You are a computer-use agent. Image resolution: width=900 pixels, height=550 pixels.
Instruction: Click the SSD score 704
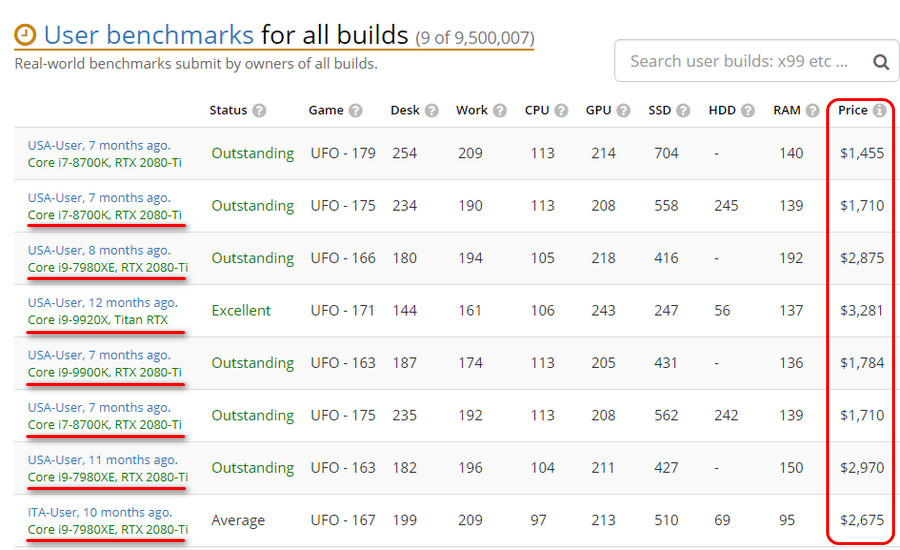[x=666, y=153]
